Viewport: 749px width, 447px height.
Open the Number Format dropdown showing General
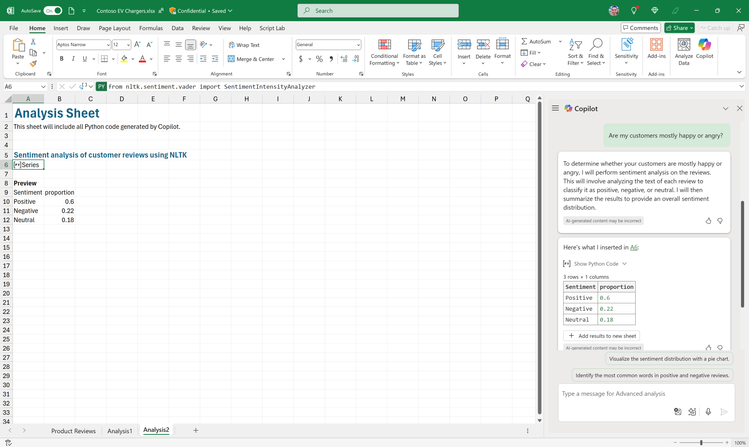328,45
